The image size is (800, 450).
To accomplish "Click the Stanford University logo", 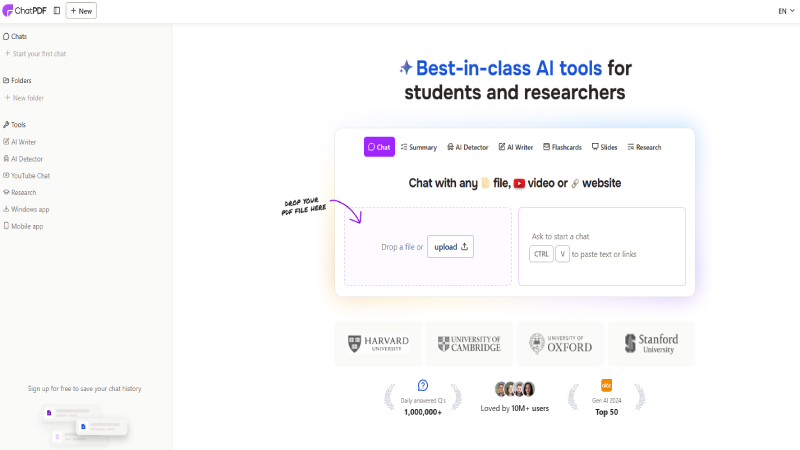I will [x=652, y=343].
